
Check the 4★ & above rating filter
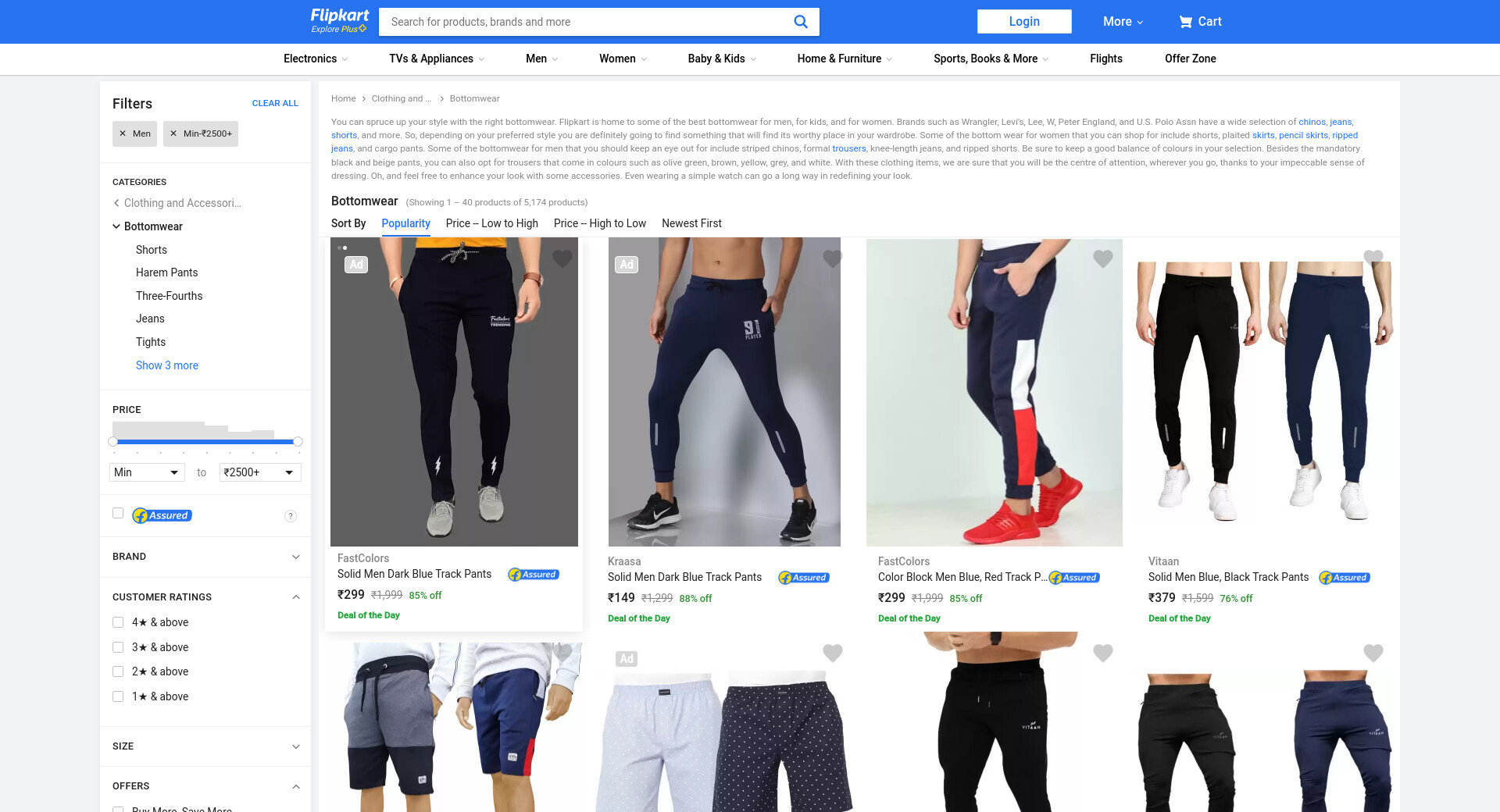118,622
